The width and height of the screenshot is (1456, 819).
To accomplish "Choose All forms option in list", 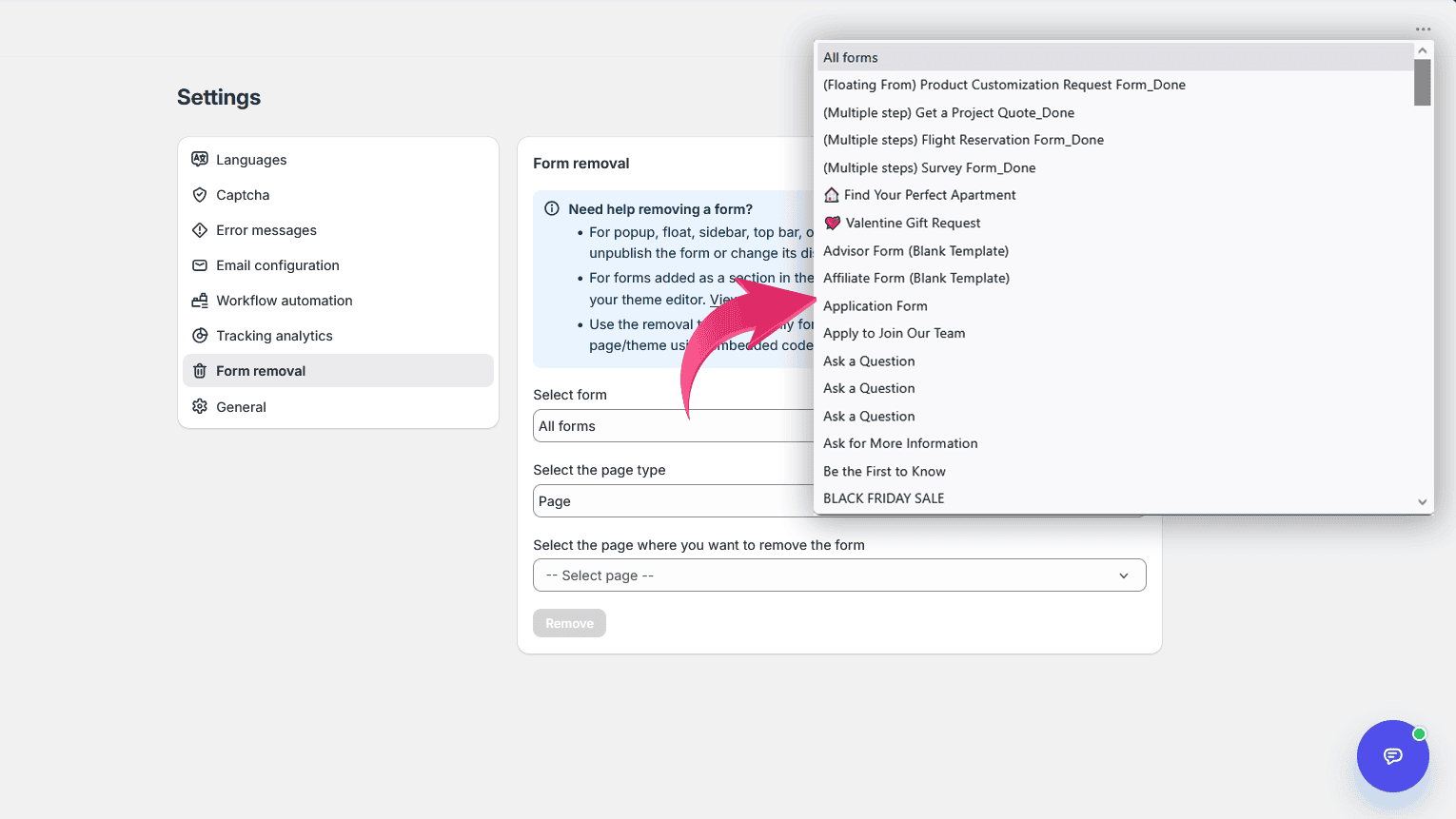I will point(1114,57).
